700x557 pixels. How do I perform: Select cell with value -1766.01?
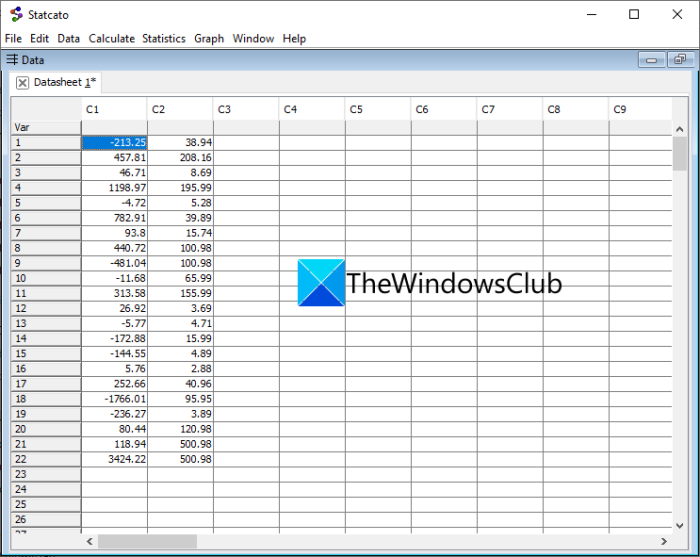click(114, 399)
